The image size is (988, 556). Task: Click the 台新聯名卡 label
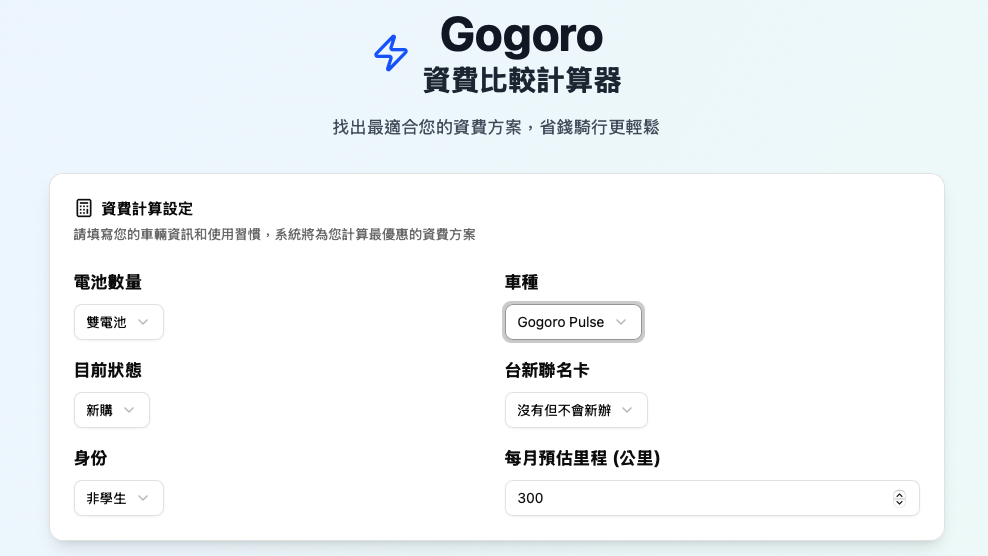click(546, 371)
